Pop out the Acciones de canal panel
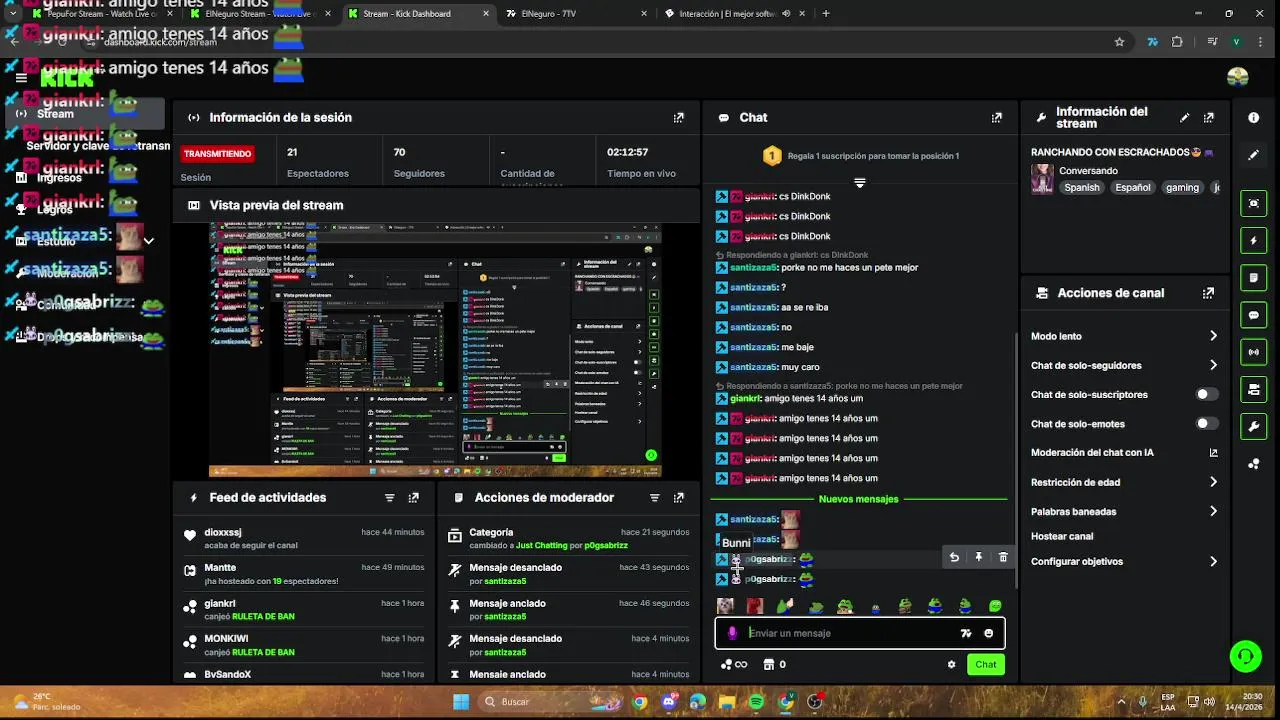Viewport: 1280px width, 720px height. pyautogui.click(x=1209, y=293)
